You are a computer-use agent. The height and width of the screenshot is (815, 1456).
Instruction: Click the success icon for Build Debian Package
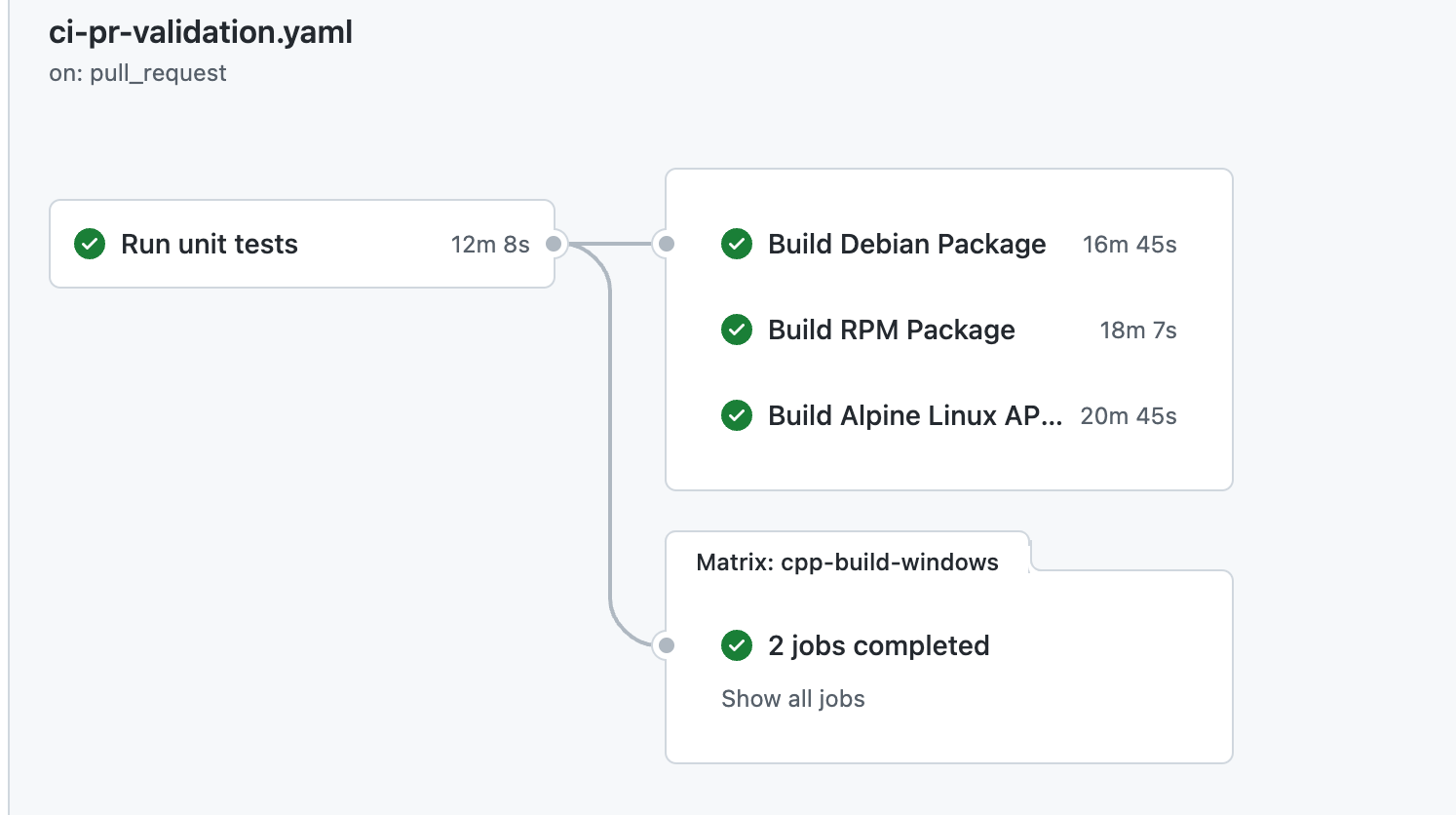tap(737, 244)
